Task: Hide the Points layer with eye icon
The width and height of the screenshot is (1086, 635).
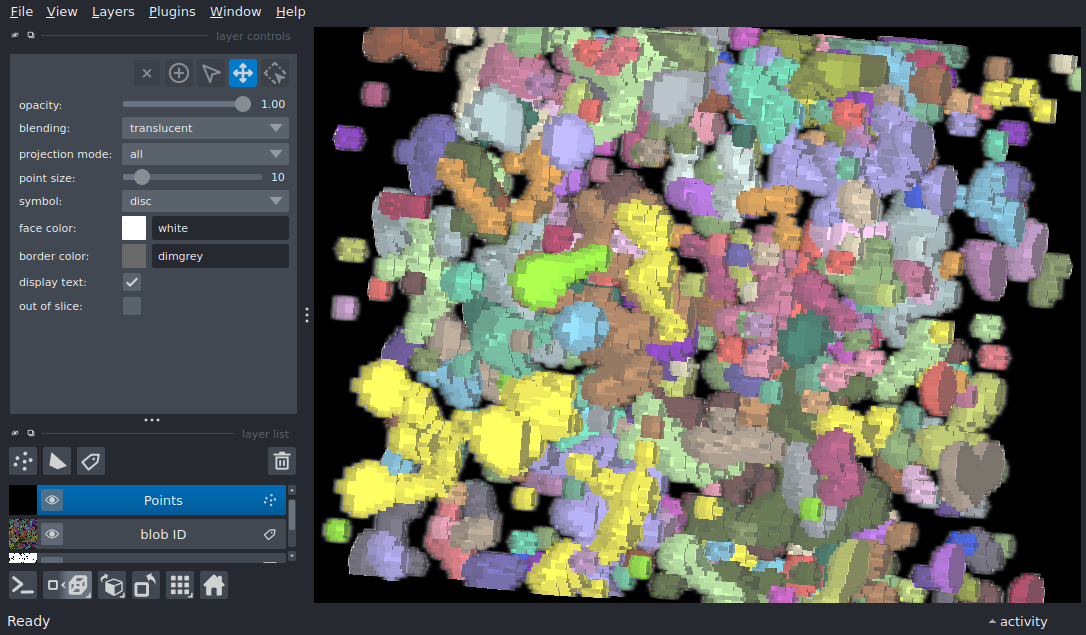Action: pos(52,501)
